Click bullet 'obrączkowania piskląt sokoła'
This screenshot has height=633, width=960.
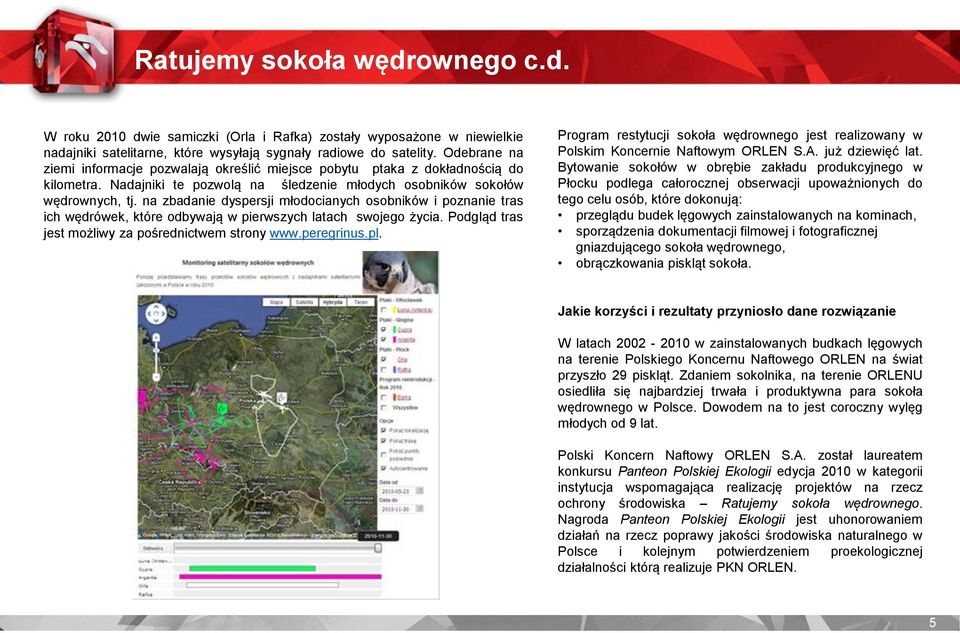[663, 264]
